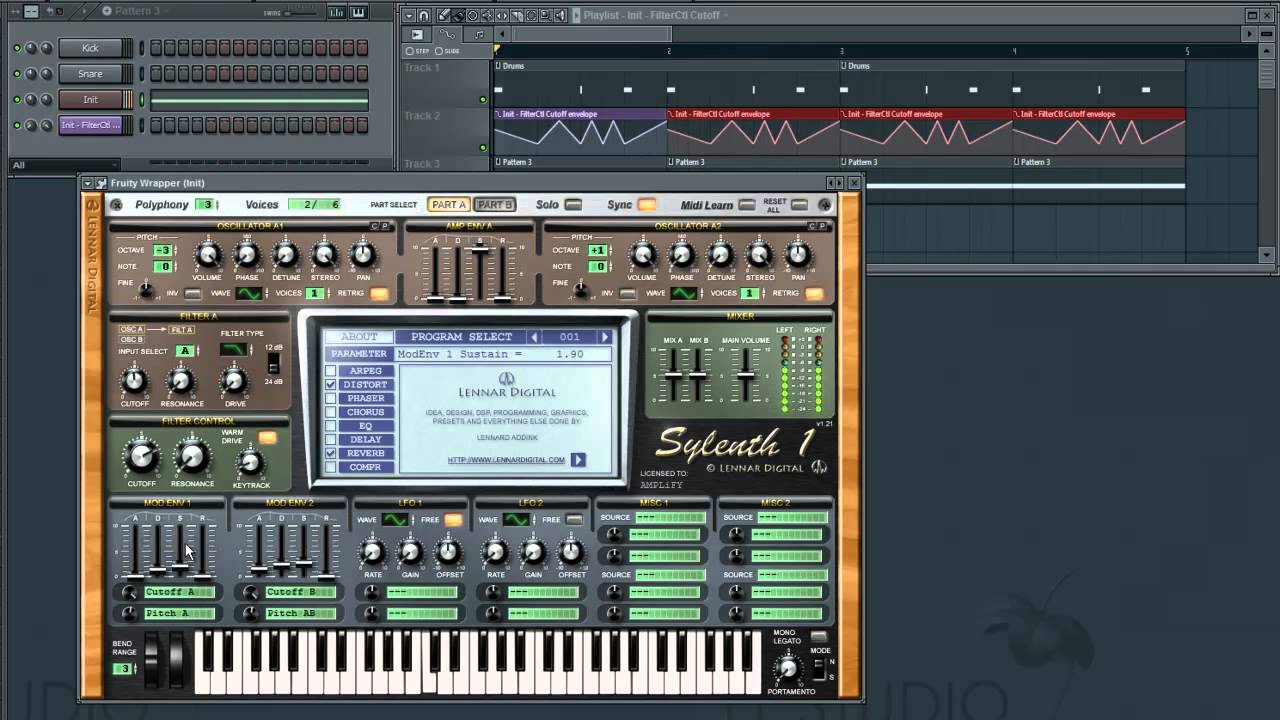Viewport: 1280px width, 720px height.
Task: Enable the ARPEG effect checkbox
Action: point(330,371)
